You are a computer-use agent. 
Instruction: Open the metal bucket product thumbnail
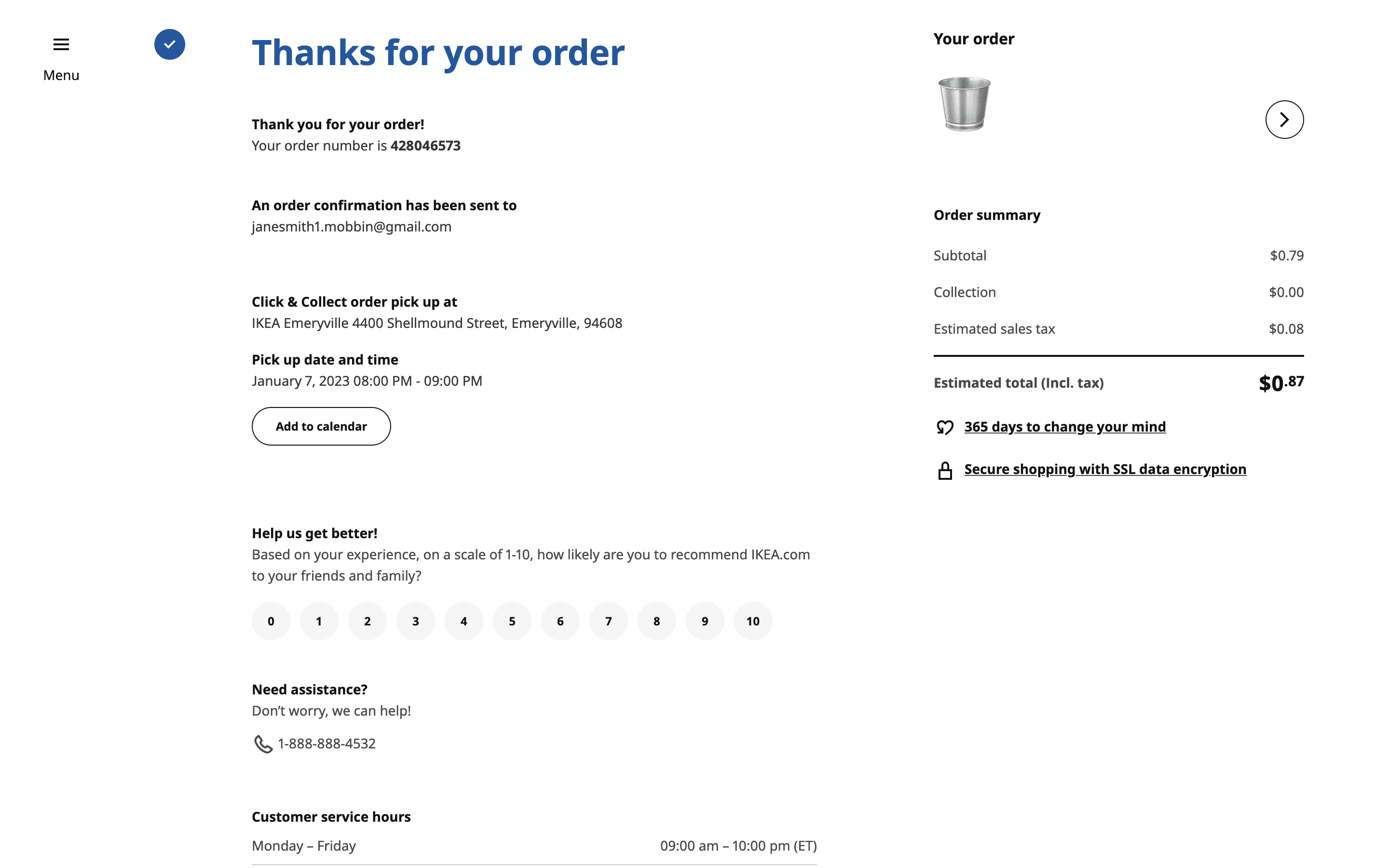(964, 104)
